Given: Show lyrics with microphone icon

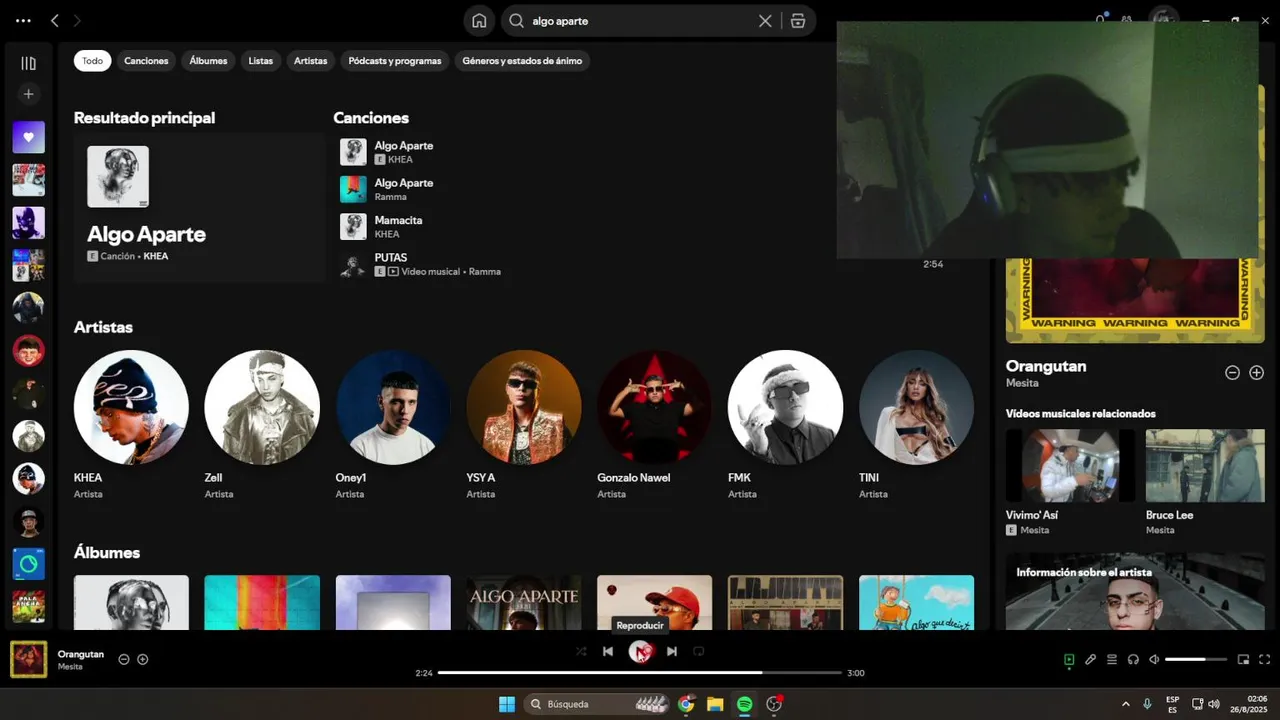Looking at the screenshot, I should pyautogui.click(x=1091, y=660).
